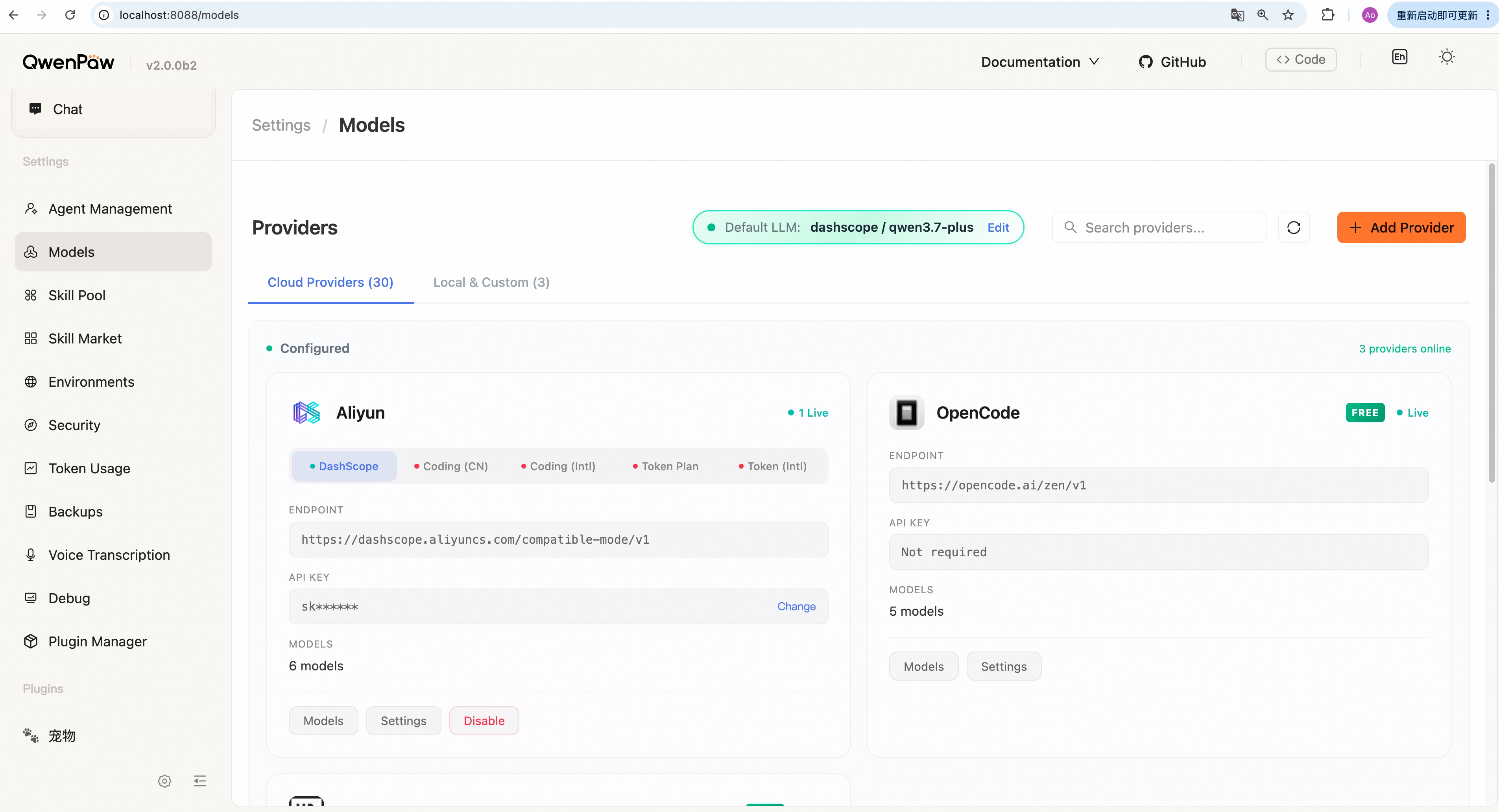Click the FREE badge on OpenCode

tap(1365, 413)
